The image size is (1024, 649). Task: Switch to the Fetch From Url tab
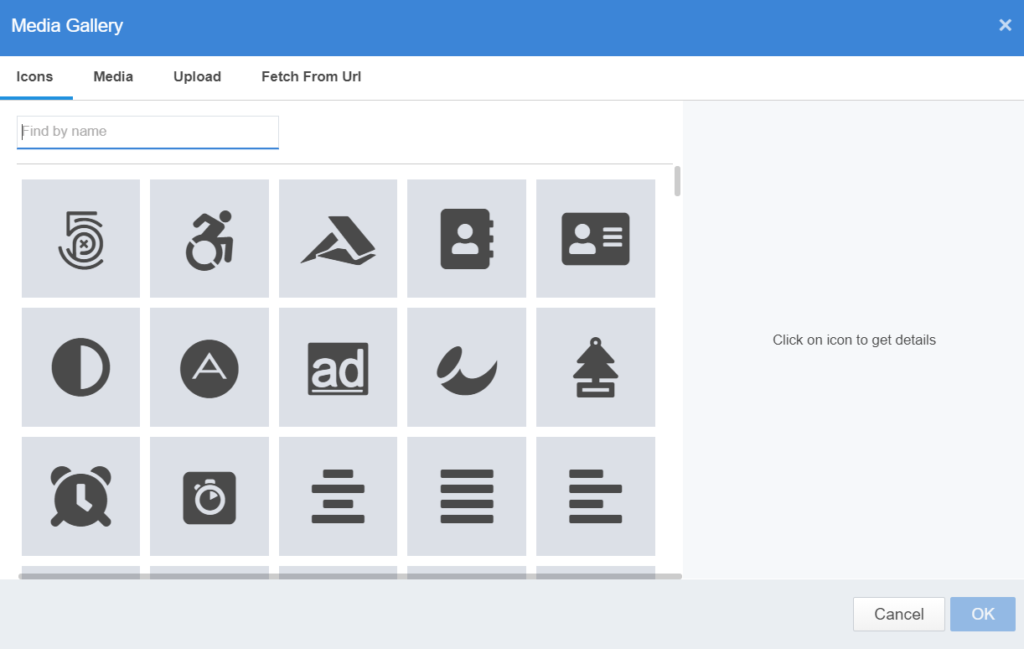[310, 76]
